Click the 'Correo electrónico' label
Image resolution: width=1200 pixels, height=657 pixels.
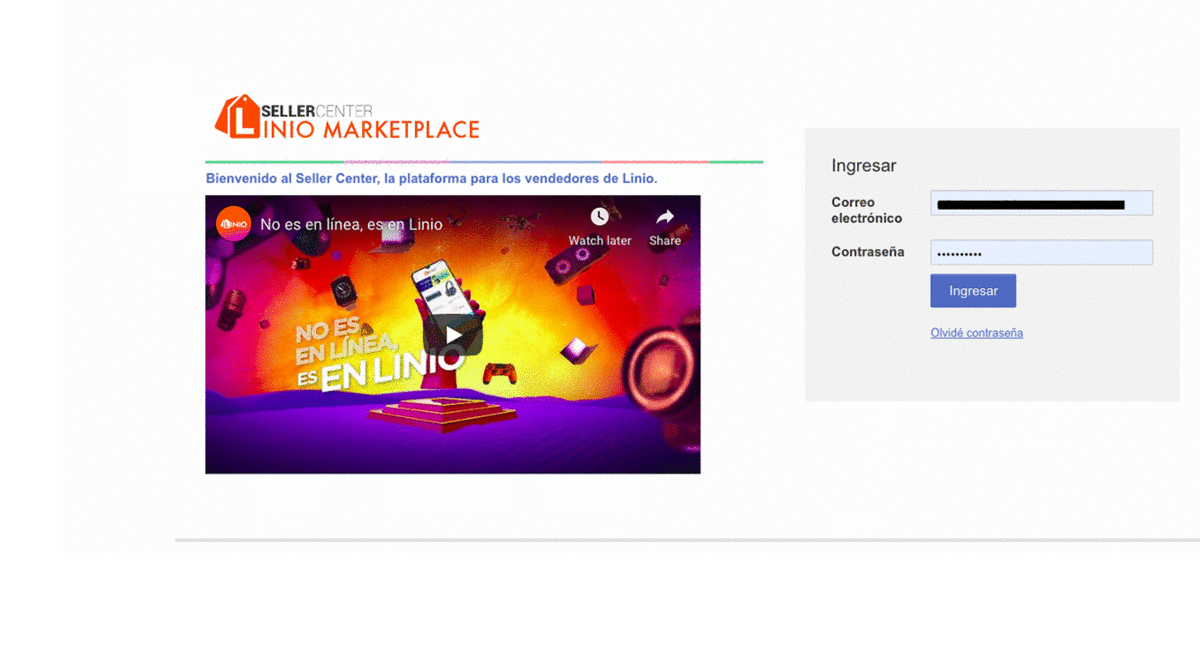point(866,210)
